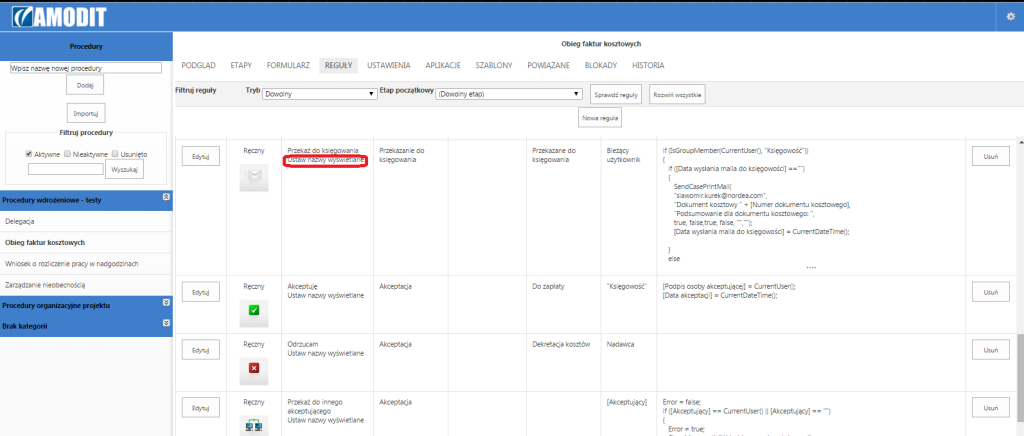Collapse Procedury wdrożeniowe - testy category
Image resolution: width=1024 pixels, height=436 pixels.
pyautogui.click(x=167, y=196)
